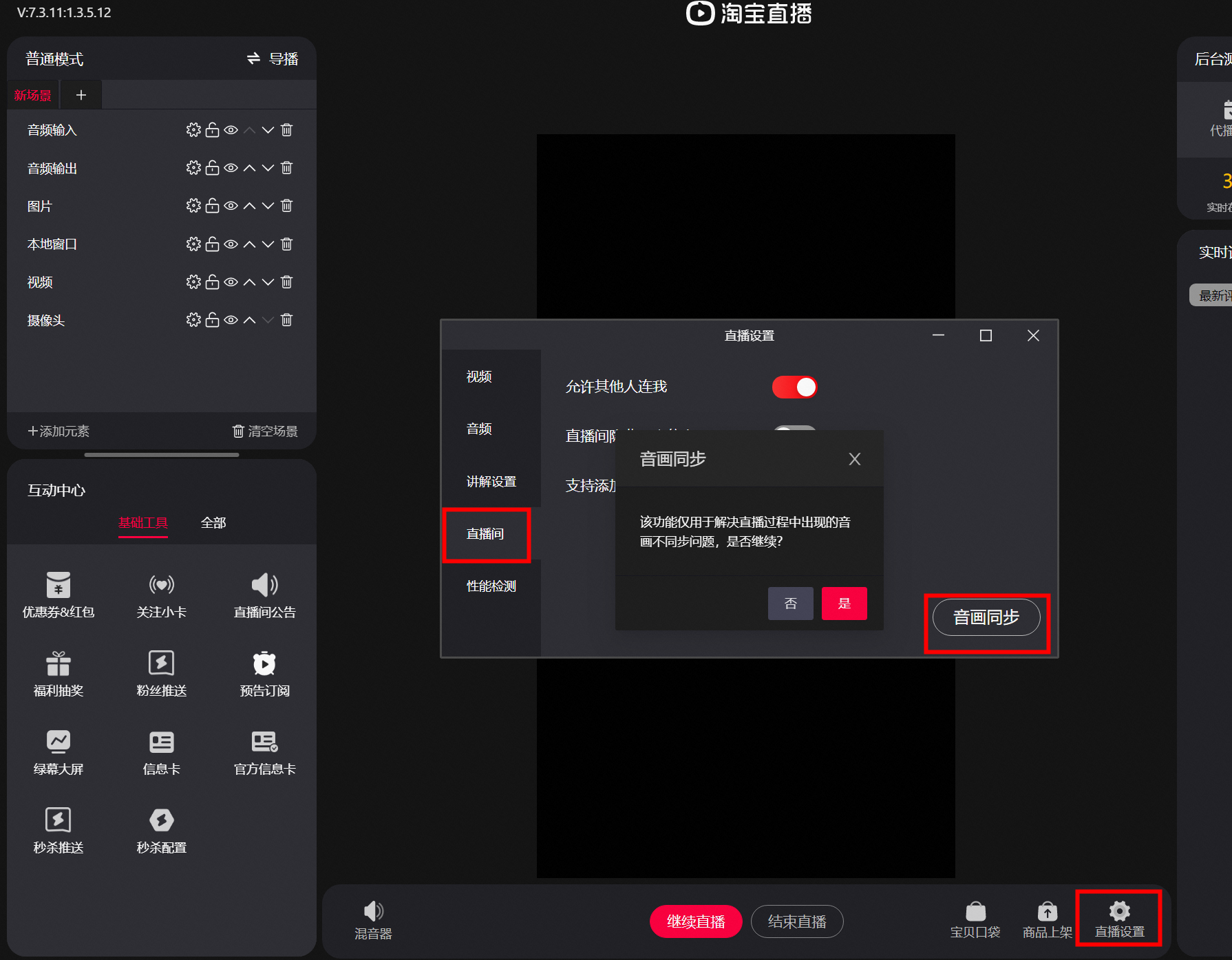Open 宝贝口袋 from bottom bar
This screenshot has height=960, width=1232.
click(x=975, y=921)
